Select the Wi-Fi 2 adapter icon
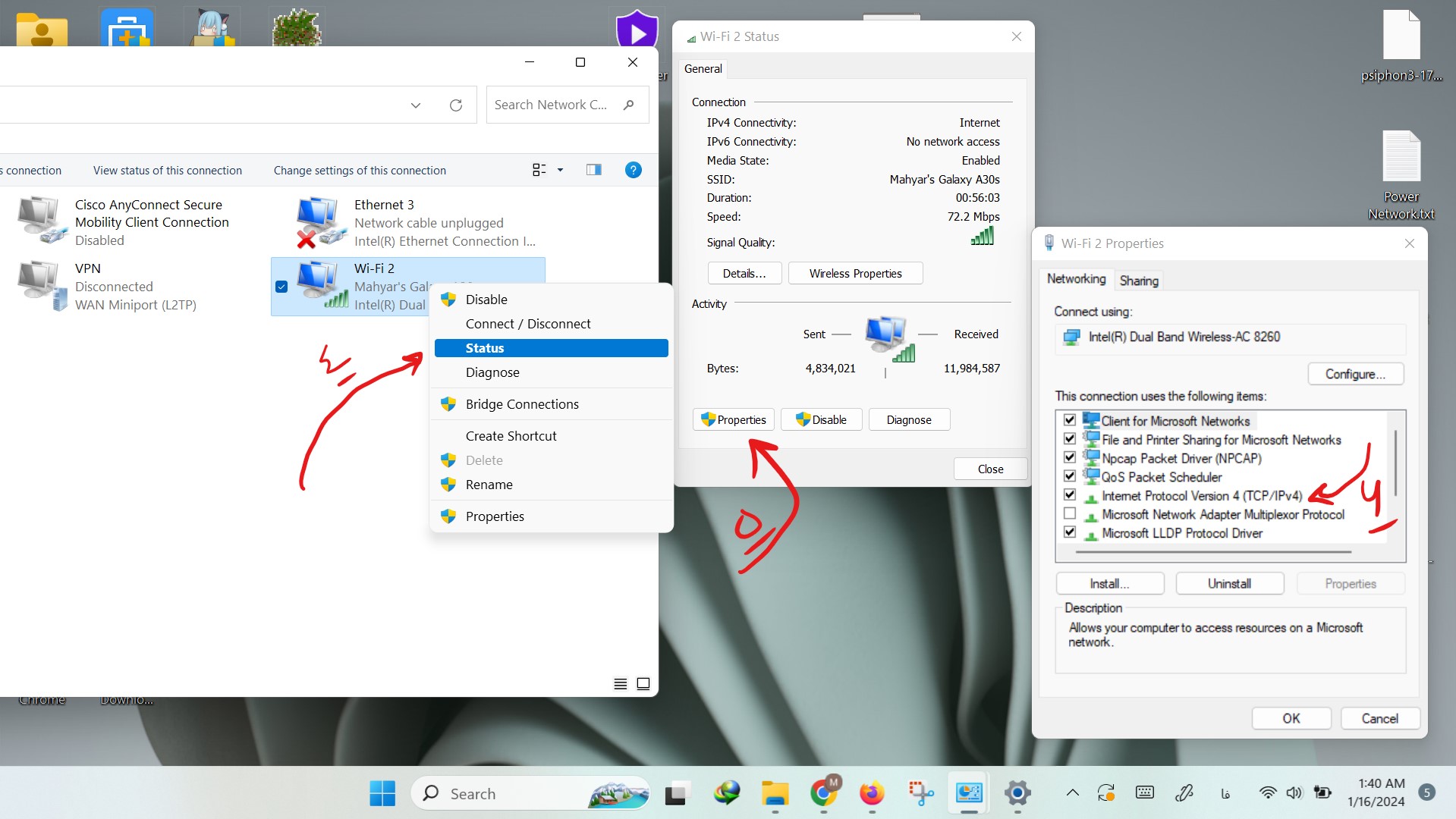The height and width of the screenshot is (819, 1456). [x=322, y=285]
